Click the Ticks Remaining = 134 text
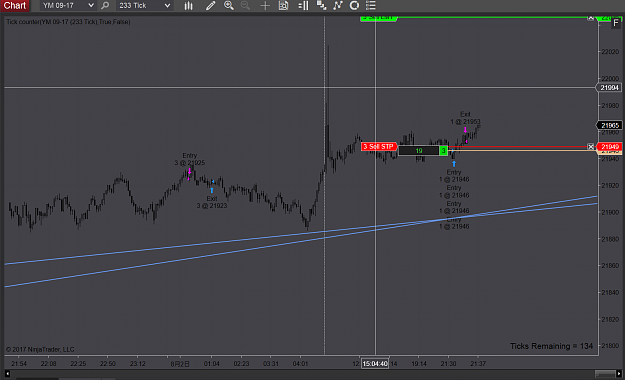 [551, 346]
